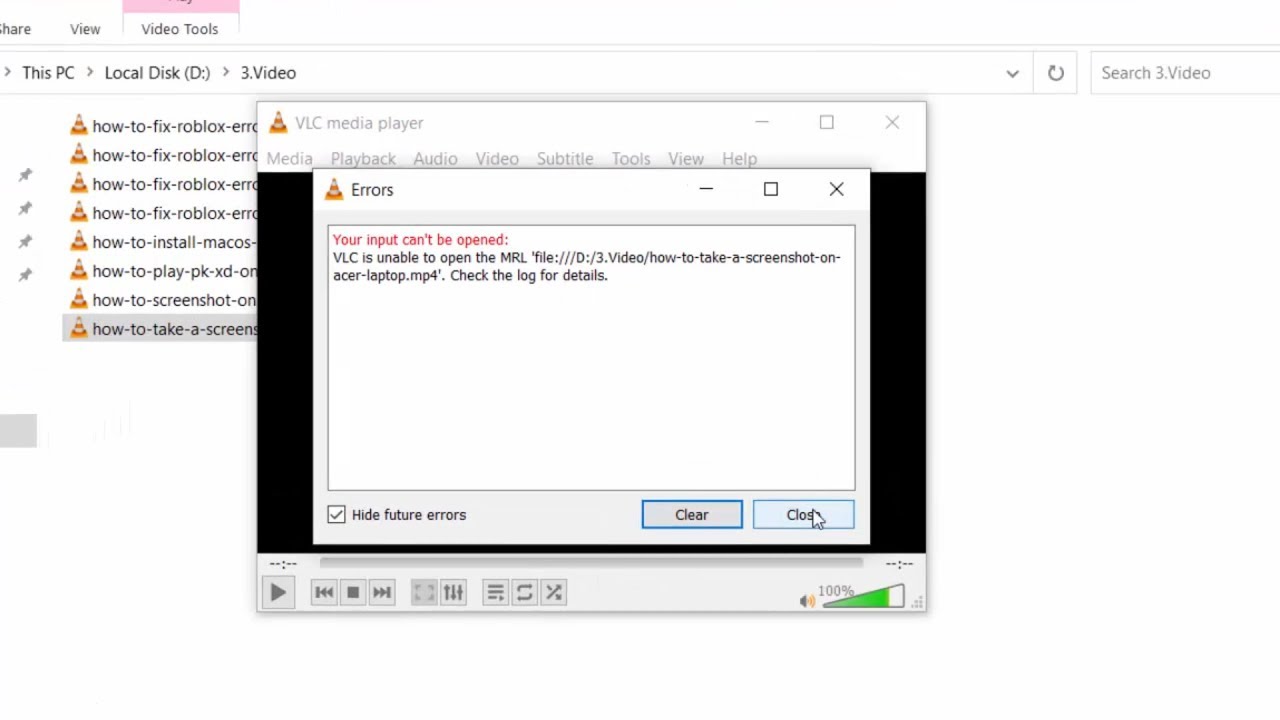The image size is (1280, 720).
Task: Expand the chevron after This PC
Action: [90, 73]
